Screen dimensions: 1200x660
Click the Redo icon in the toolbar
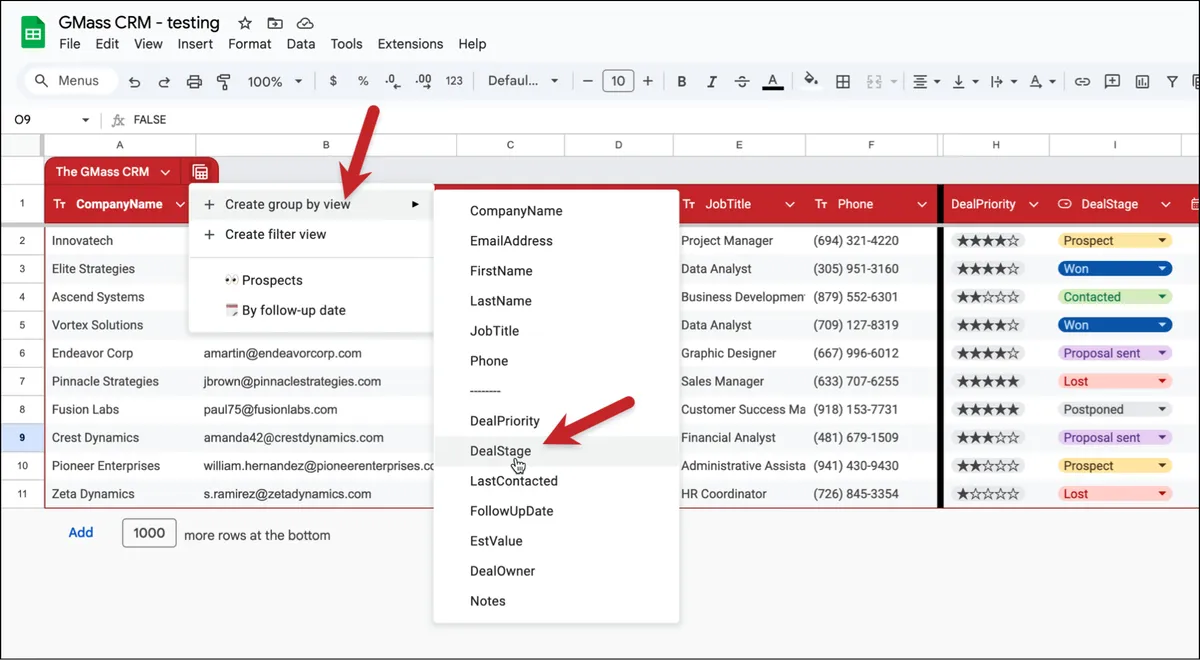coord(164,82)
